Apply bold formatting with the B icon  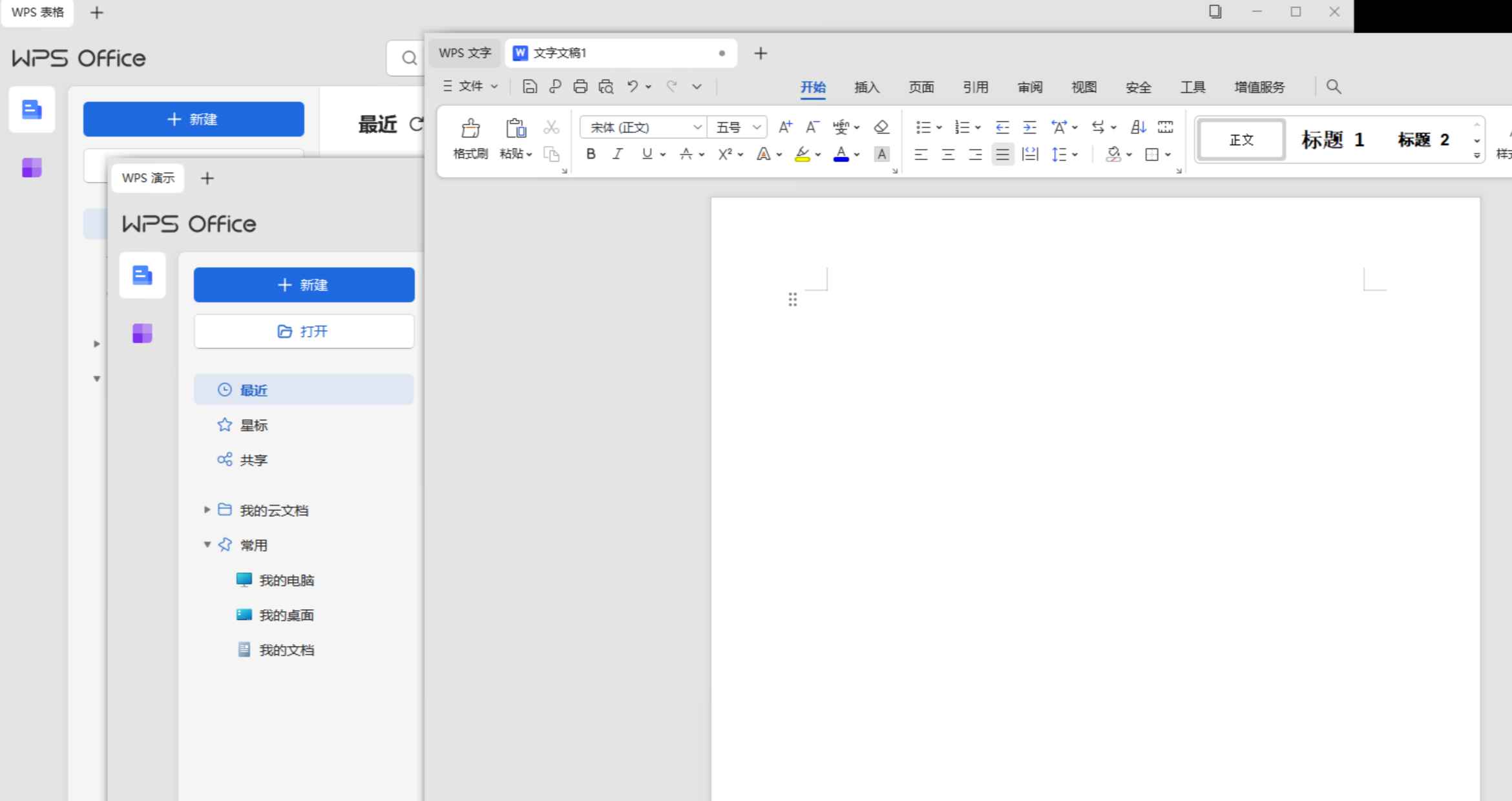pos(591,154)
